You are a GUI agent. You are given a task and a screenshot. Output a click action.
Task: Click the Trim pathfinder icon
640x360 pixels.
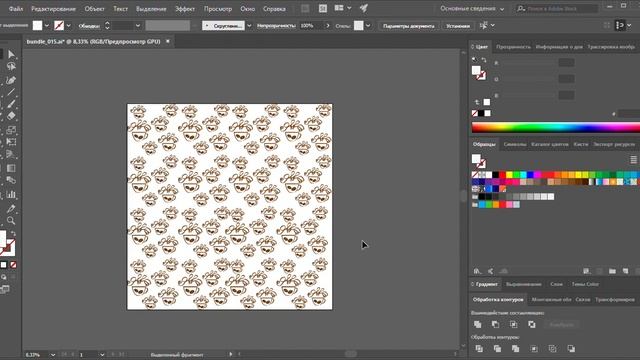pyautogui.click(x=497, y=349)
